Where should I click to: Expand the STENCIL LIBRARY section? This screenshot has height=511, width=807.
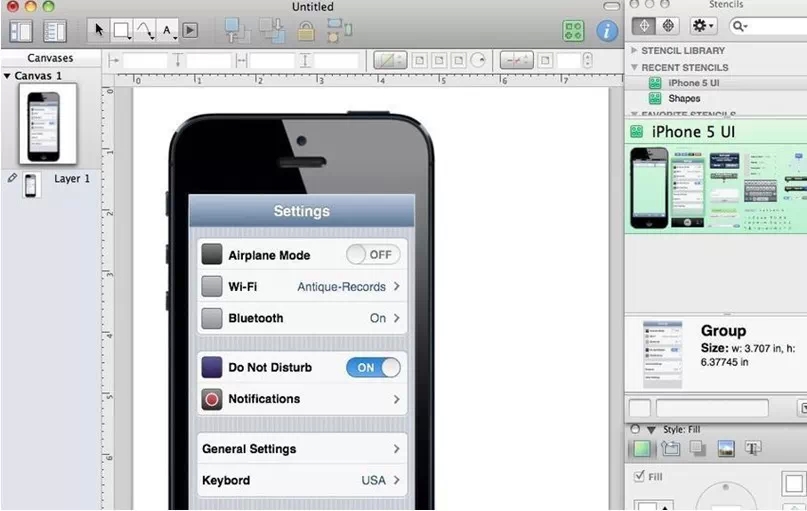pyautogui.click(x=634, y=50)
